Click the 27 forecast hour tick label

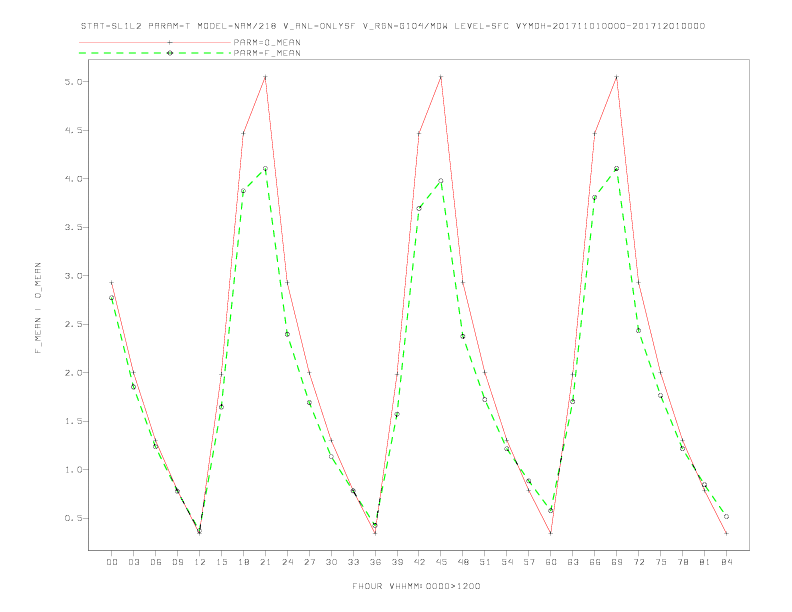(309, 562)
